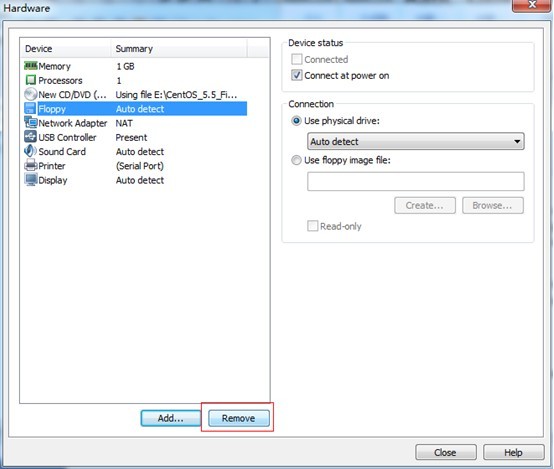
Task: Click the New CD/DVD disc icon
Action: 31,94
